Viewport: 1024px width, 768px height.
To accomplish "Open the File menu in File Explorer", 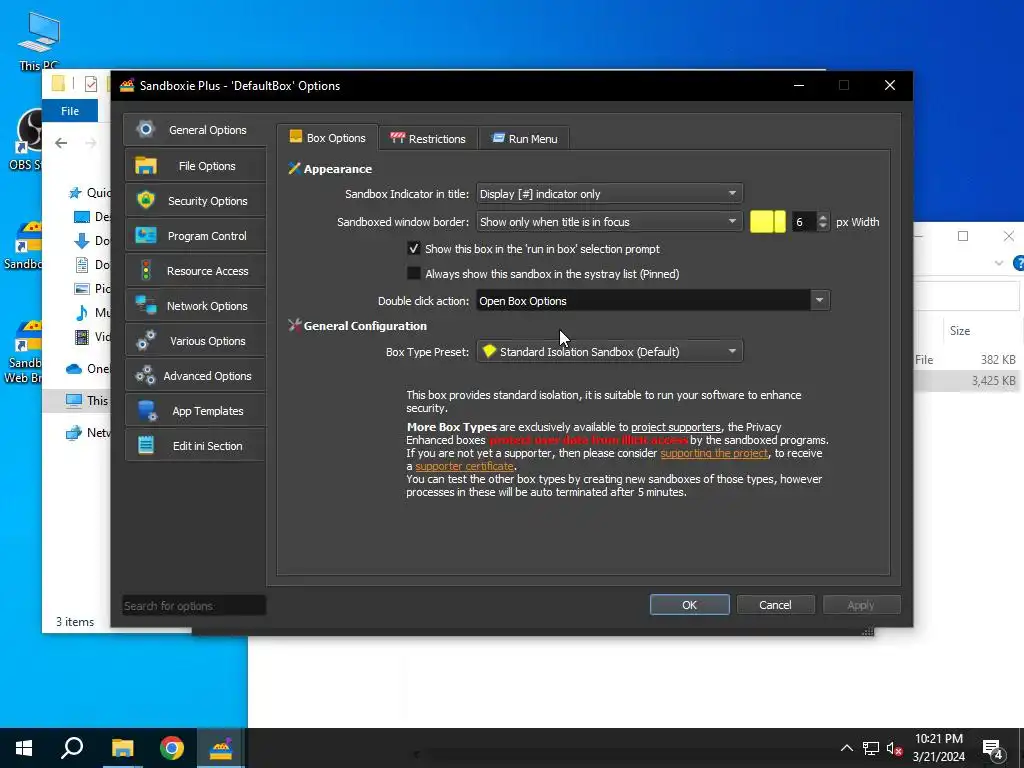I will coord(70,111).
